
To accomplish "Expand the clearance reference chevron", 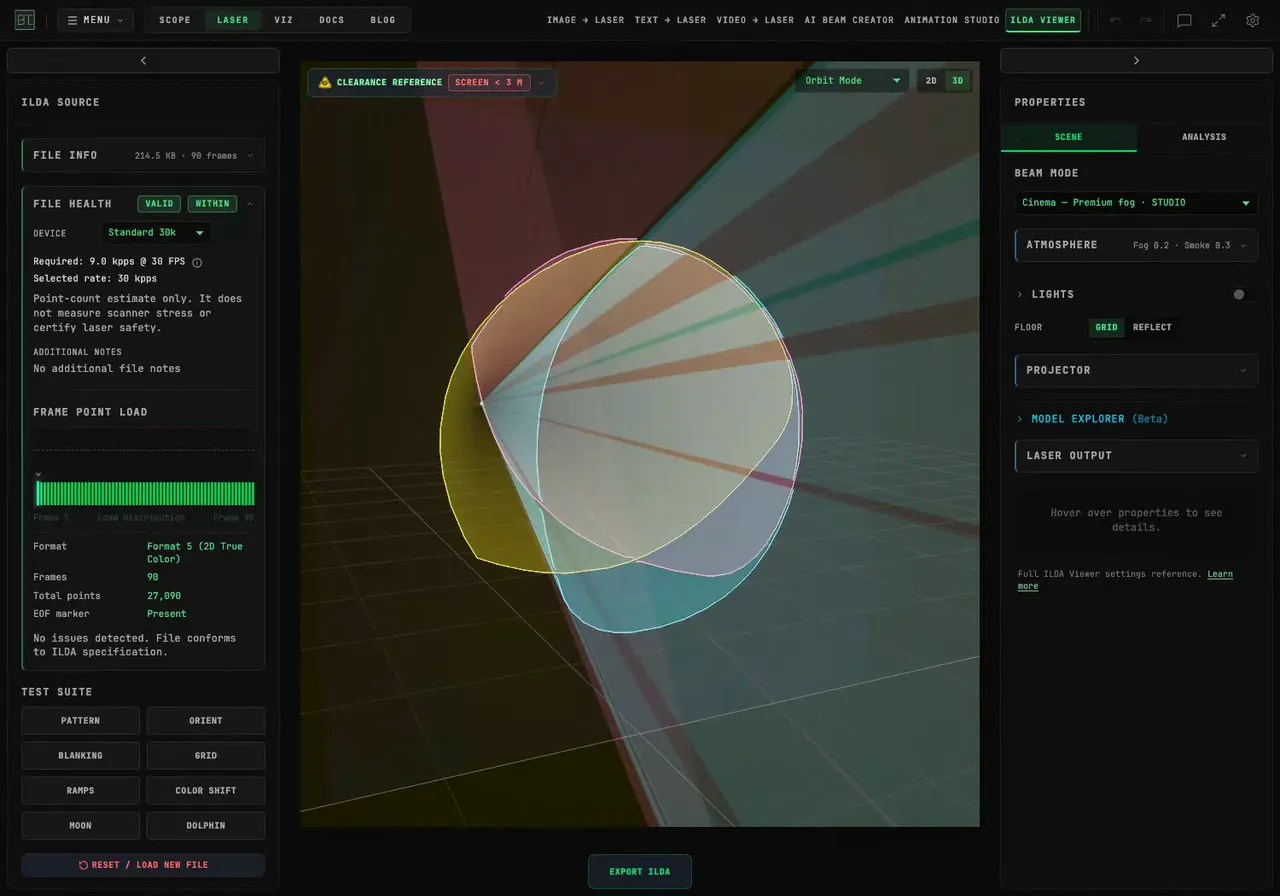I will tap(541, 82).
